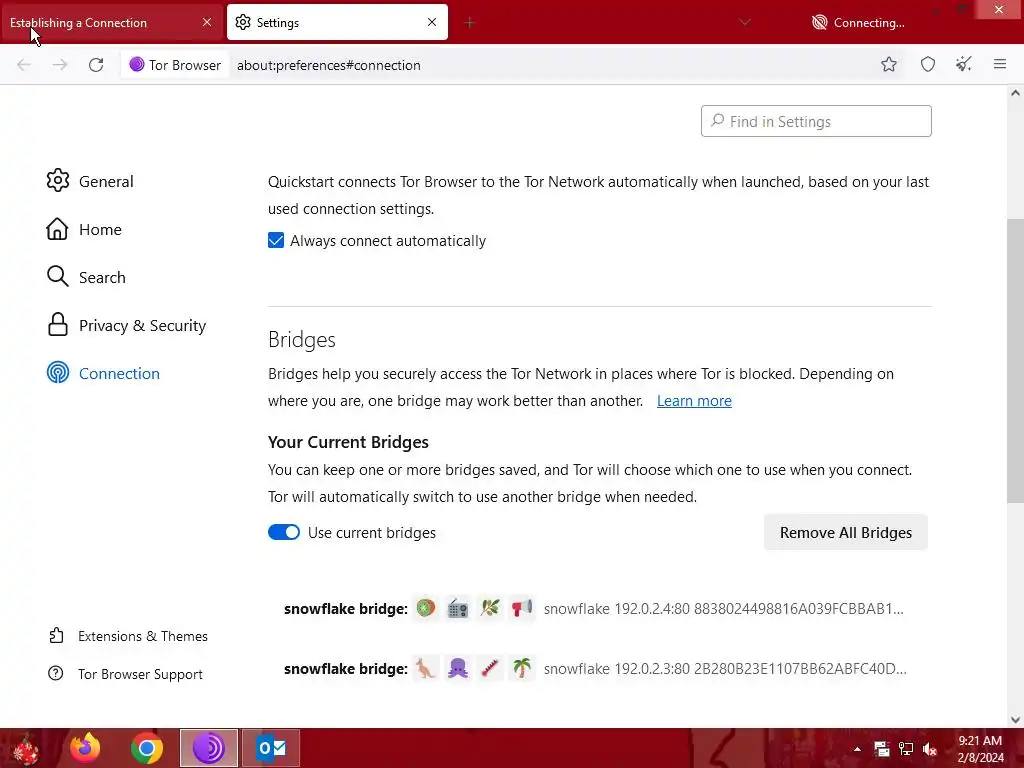Close the Establishing a Connection tab
1024x768 pixels.
206,22
